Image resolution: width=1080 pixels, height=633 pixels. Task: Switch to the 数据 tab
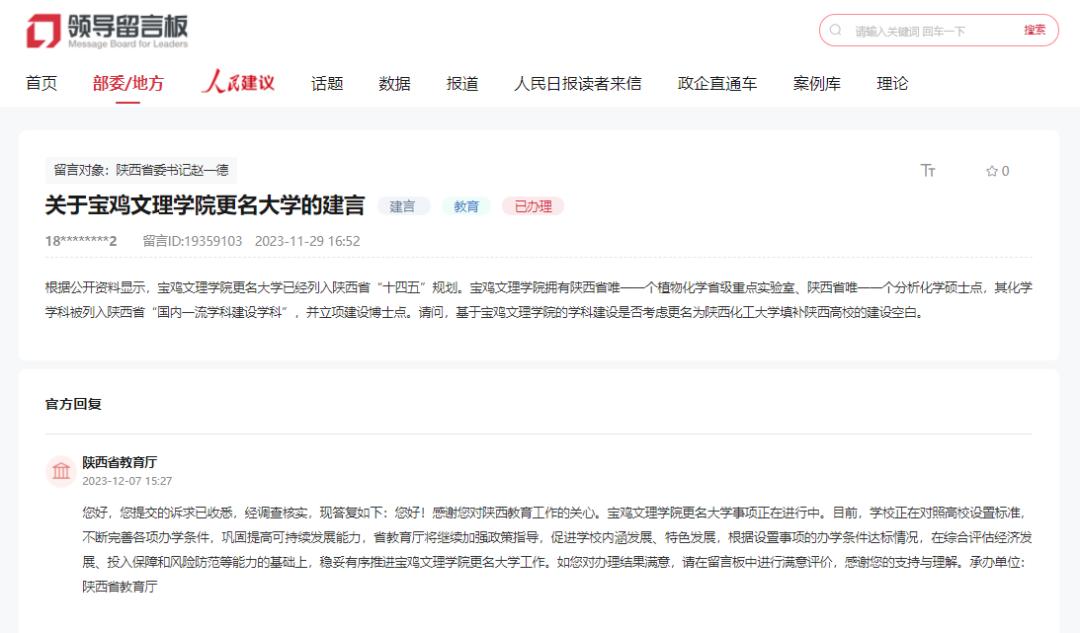[395, 84]
